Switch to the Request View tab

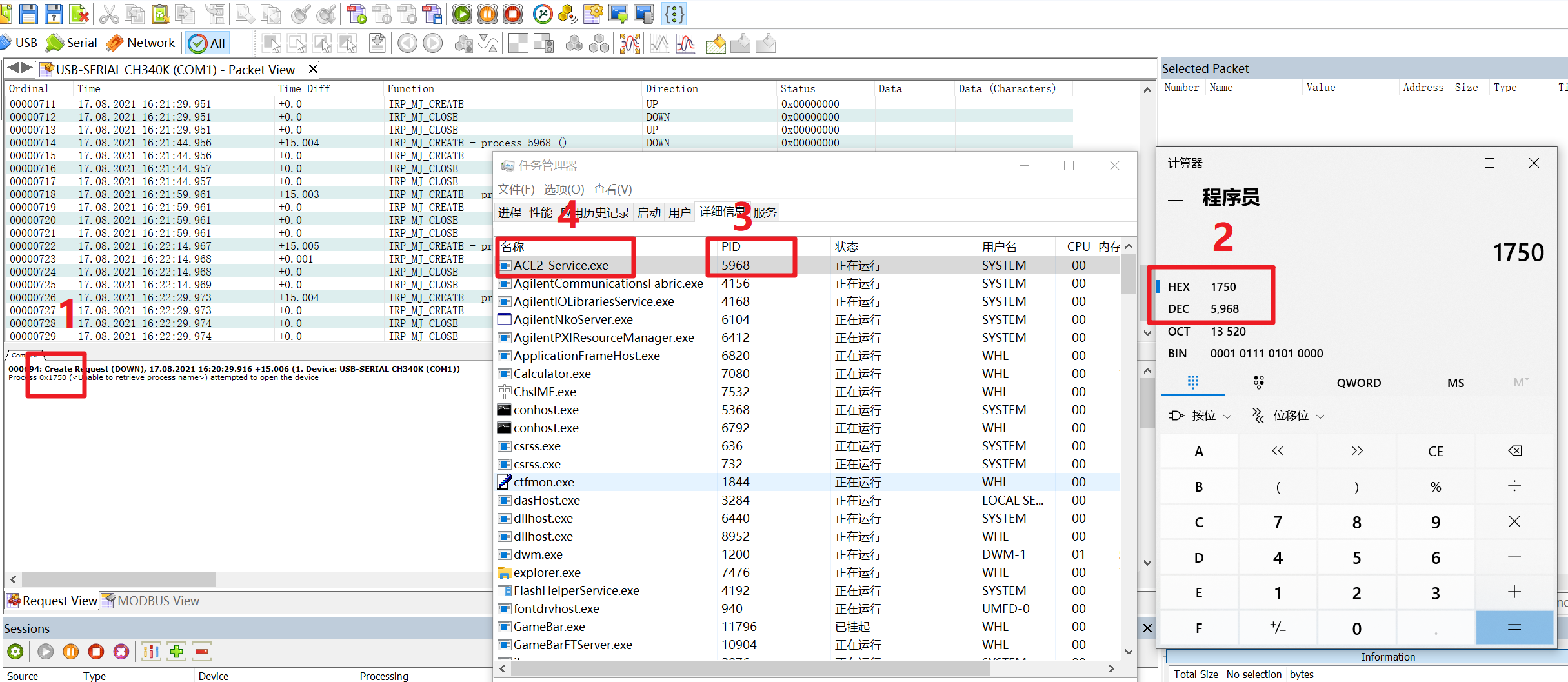52,601
